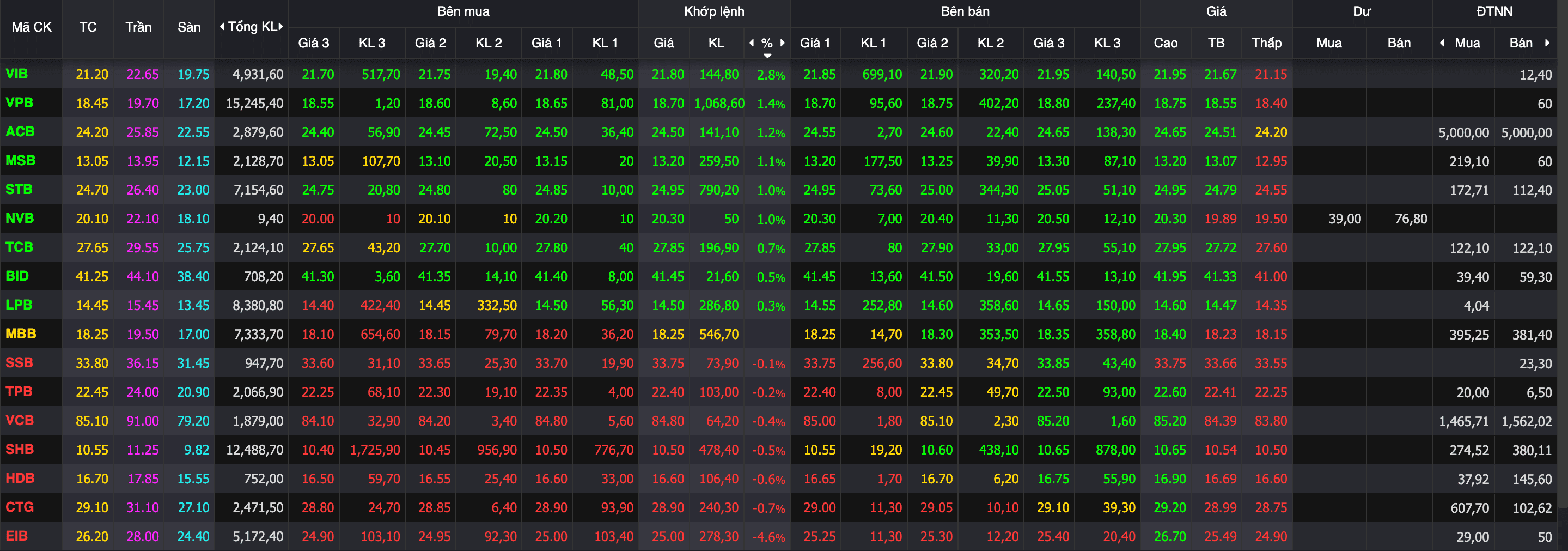
Task: Select the LPB ticker
Action: (x=19, y=305)
